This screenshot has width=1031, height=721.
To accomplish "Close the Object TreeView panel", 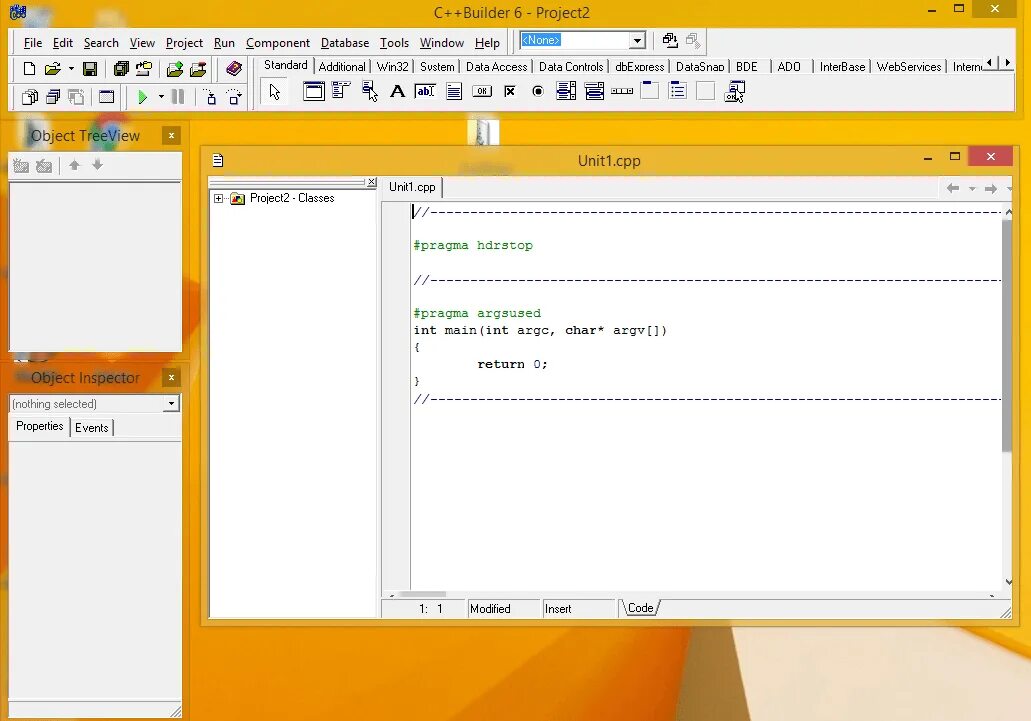I will tap(171, 135).
